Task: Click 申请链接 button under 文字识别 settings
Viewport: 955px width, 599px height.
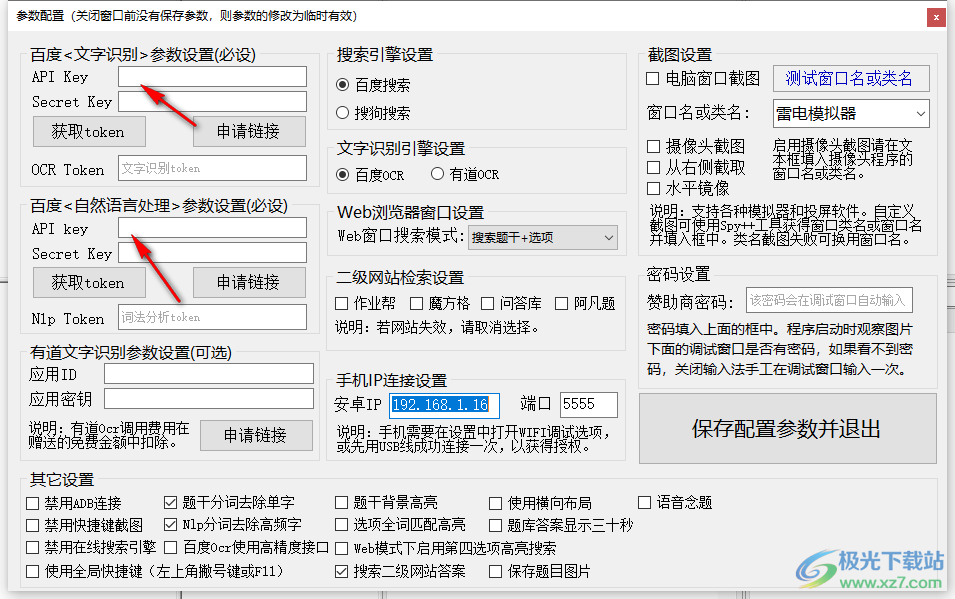Action: point(249,132)
